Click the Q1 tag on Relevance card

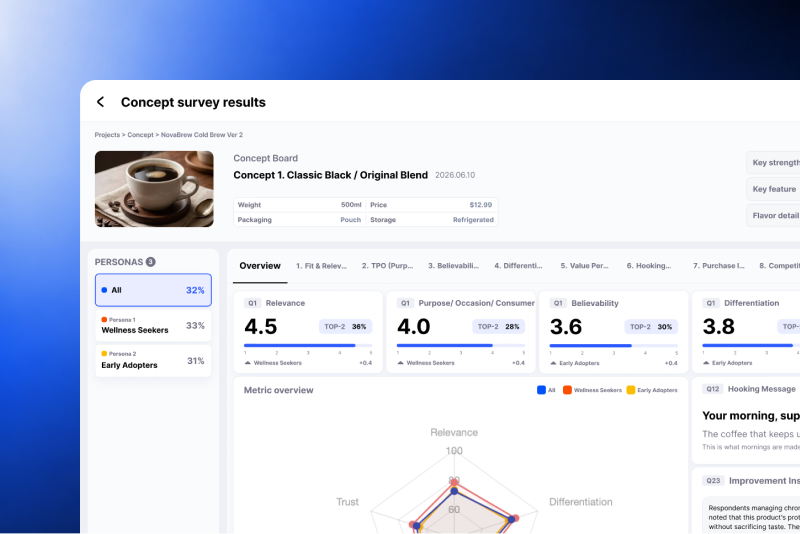click(252, 303)
